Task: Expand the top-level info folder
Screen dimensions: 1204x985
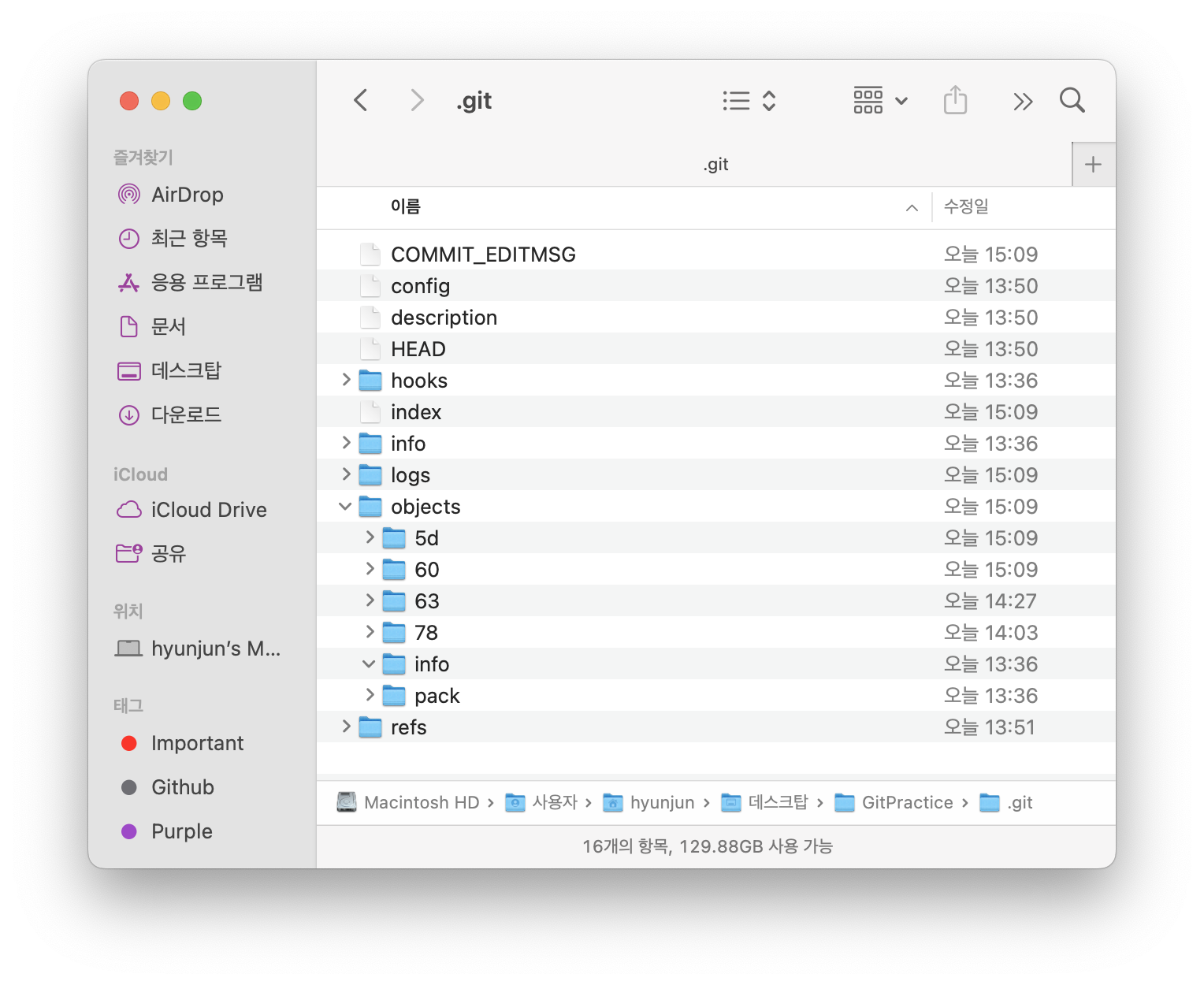Action: [346, 443]
